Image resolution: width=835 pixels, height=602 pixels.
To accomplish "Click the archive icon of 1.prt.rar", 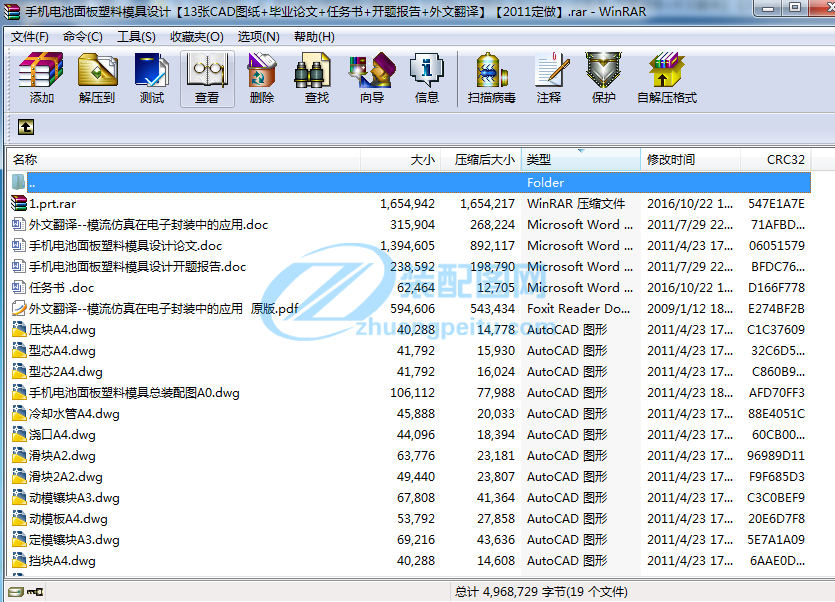I will click(19, 204).
